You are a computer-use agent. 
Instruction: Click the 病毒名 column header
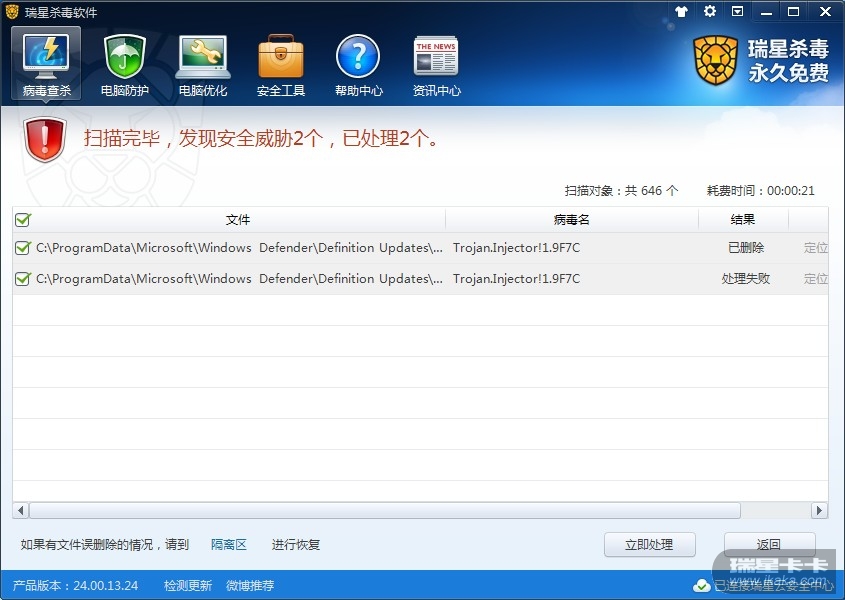[x=572, y=219]
